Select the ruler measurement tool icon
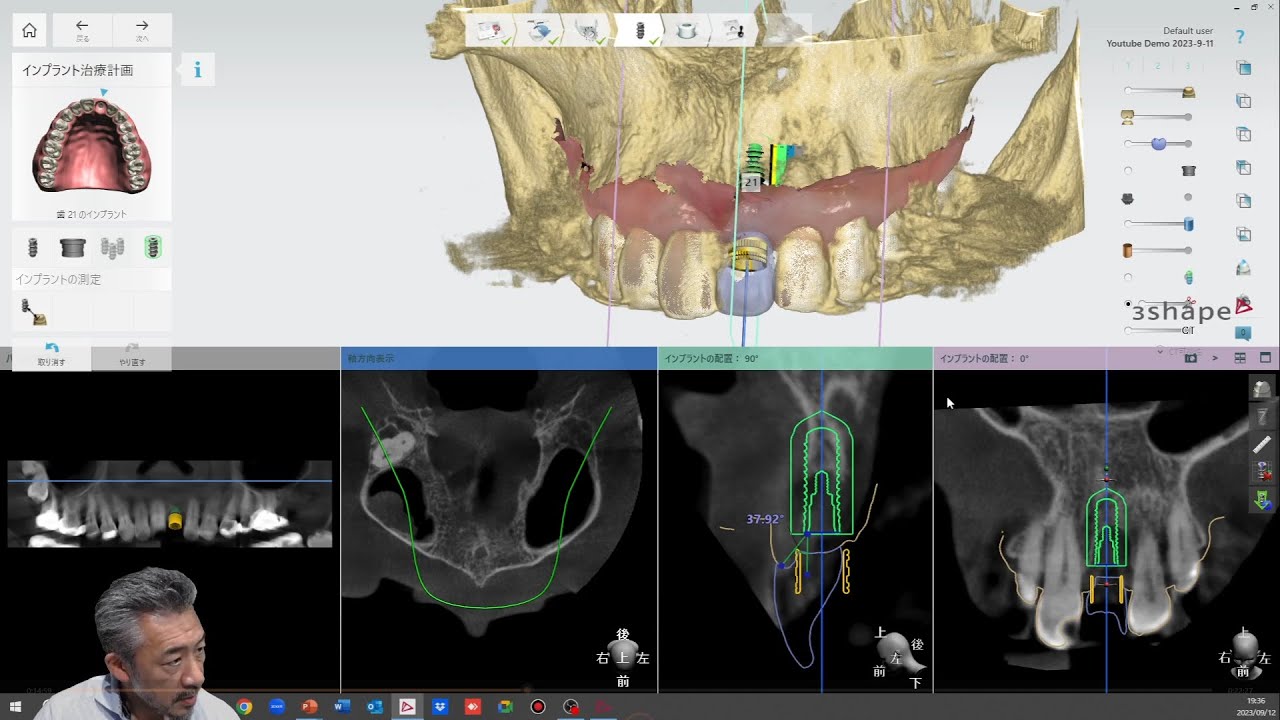Screen dimensions: 1280x720 1262,443
